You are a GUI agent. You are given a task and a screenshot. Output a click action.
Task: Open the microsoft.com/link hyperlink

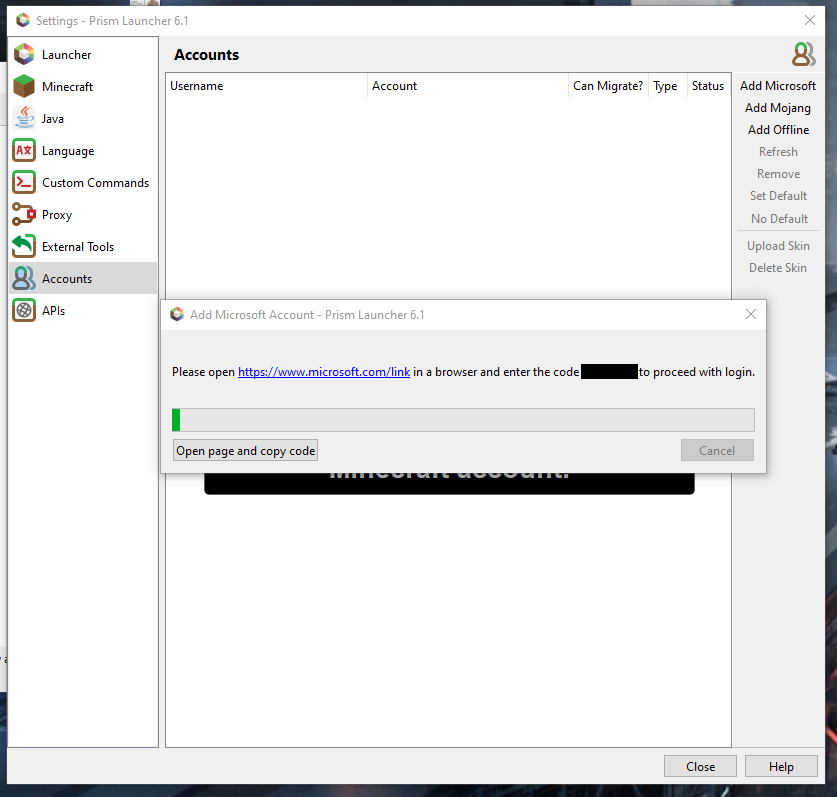(x=324, y=371)
